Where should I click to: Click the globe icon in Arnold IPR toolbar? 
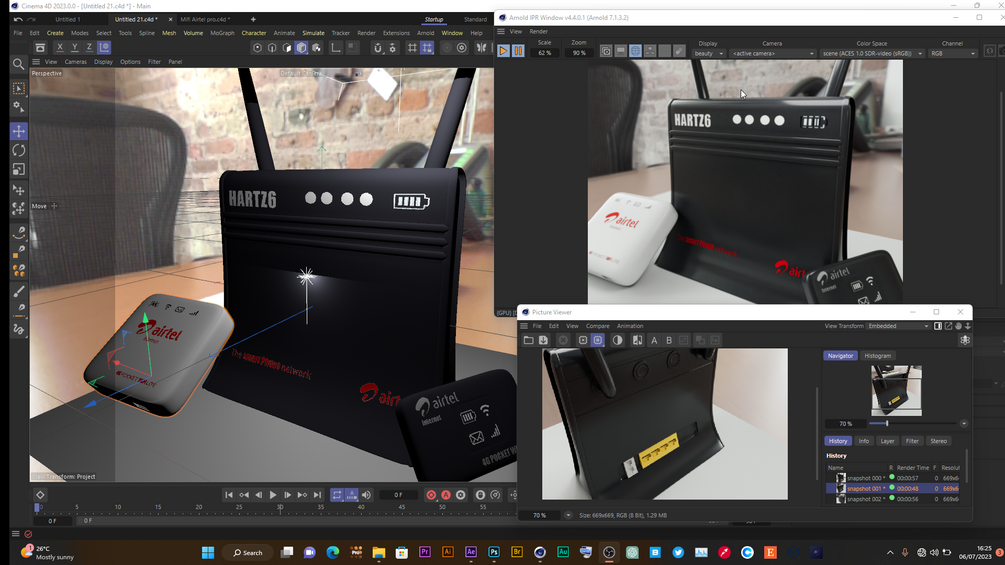tap(635, 51)
